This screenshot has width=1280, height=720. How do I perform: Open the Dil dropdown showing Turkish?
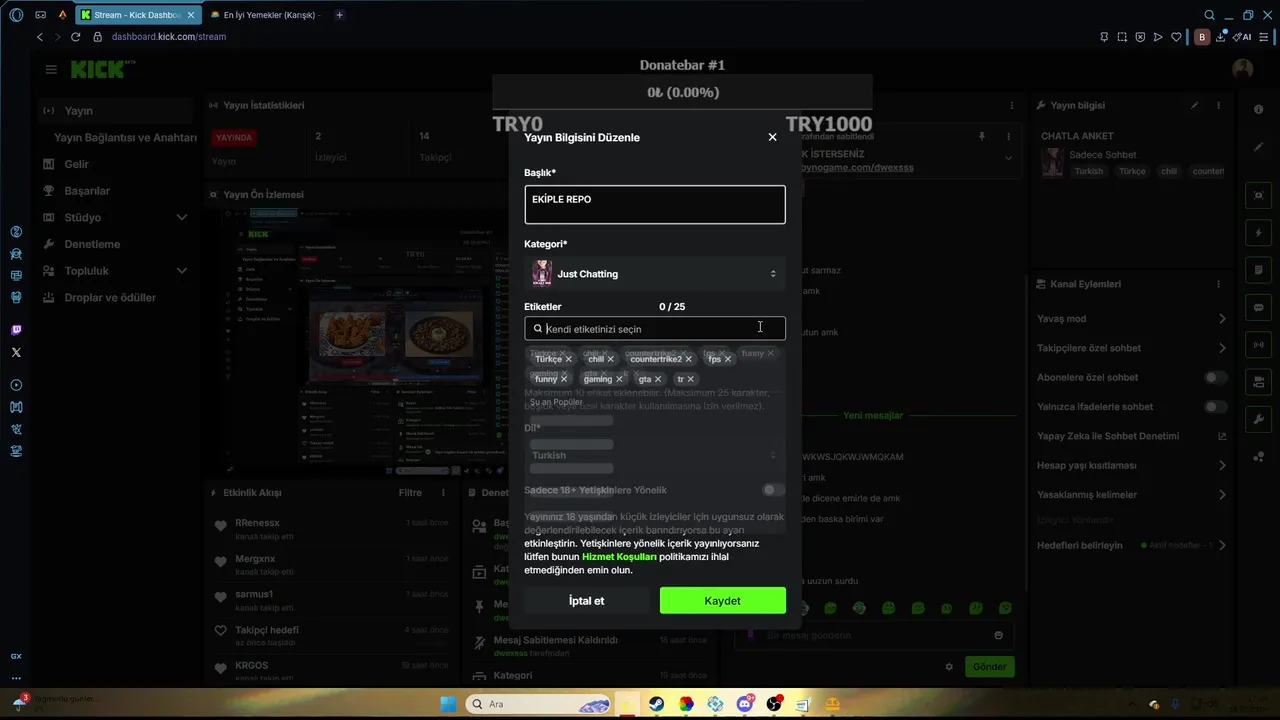(655, 455)
